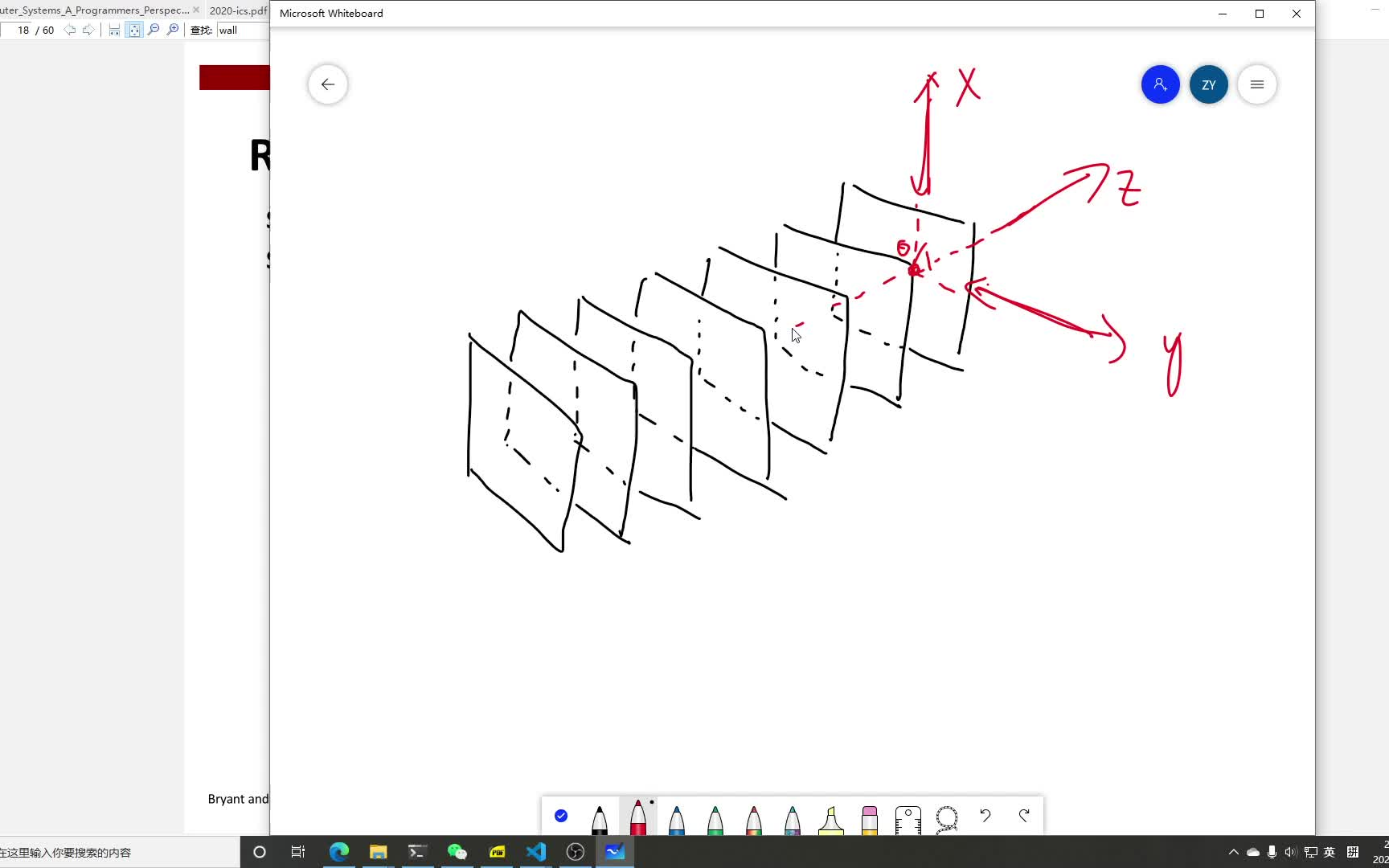Screen dimensions: 1389x868
Task: Open Microsoft Whiteboard from the taskbar
Action: tap(615, 852)
